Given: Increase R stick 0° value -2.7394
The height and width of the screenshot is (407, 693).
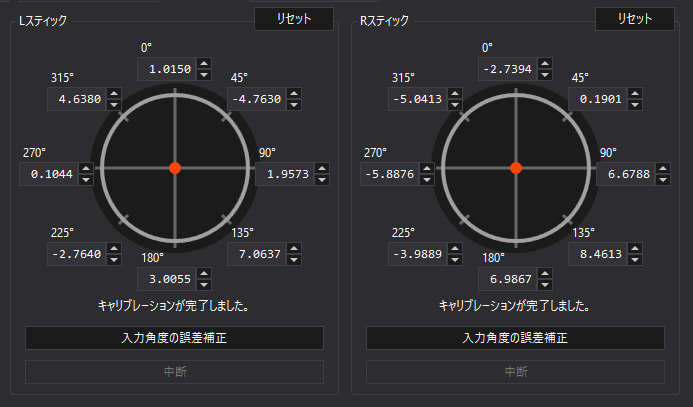Looking at the screenshot, I should (x=545, y=64).
